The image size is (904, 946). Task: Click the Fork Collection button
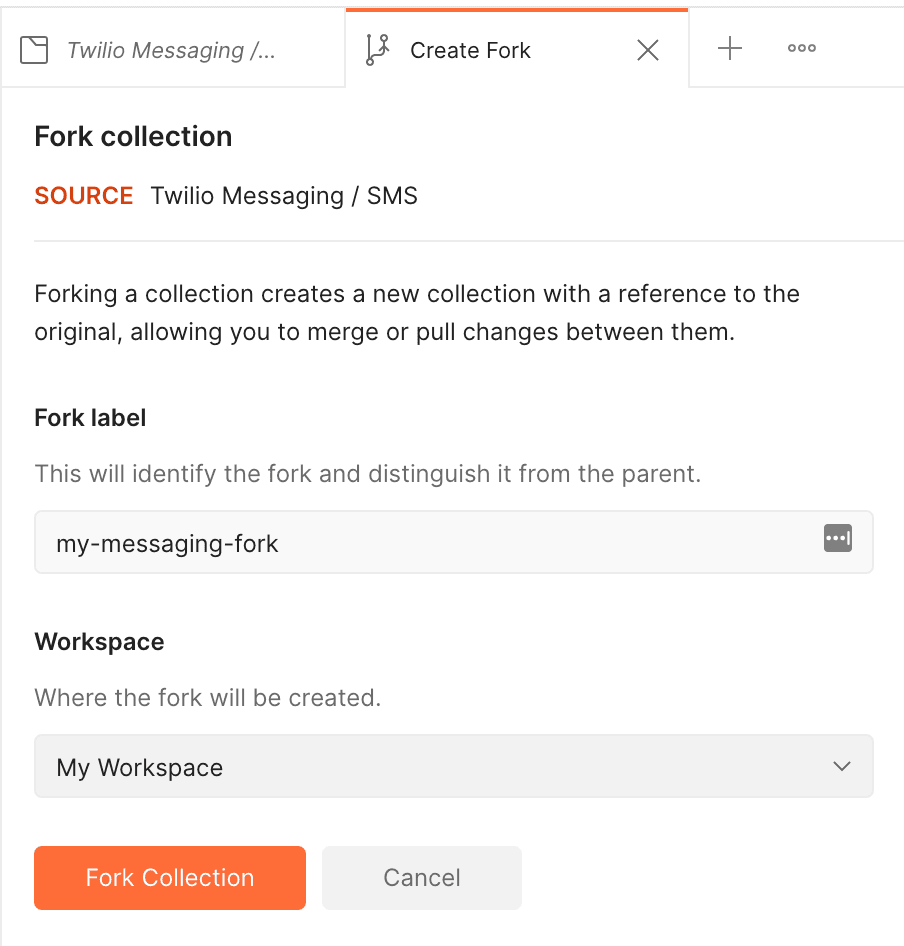pos(169,877)
